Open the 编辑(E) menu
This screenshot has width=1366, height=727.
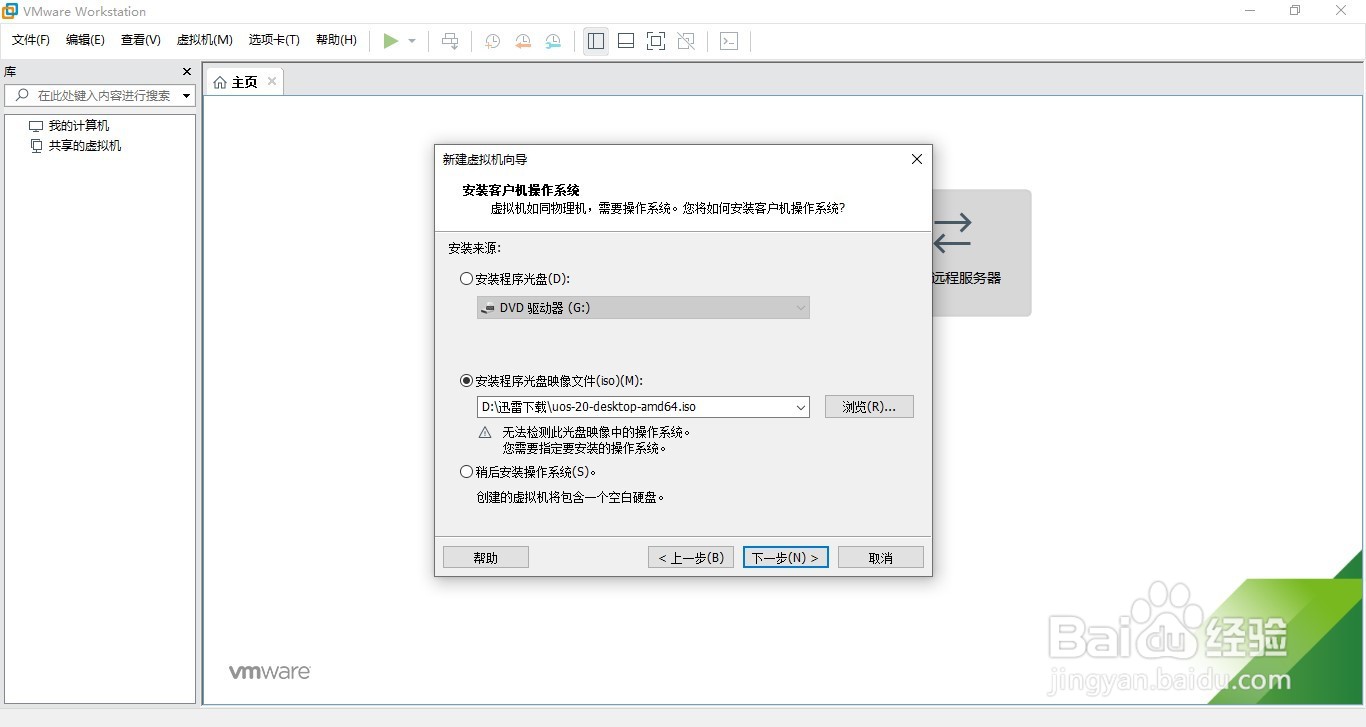(85, 40)
